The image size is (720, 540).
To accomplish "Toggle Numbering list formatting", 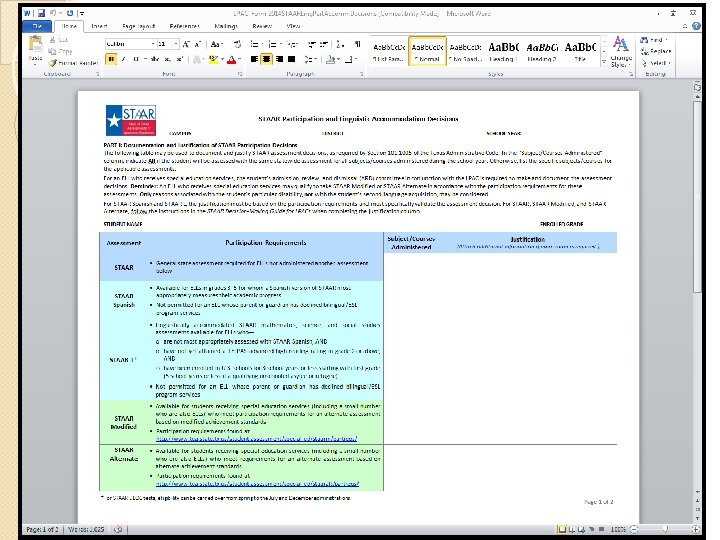I will click(273, 45).
